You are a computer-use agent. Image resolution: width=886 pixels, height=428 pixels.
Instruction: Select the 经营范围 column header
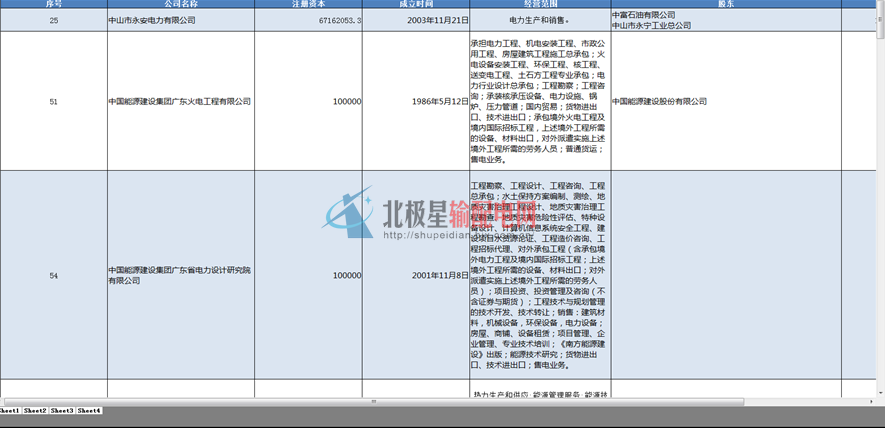click(x=540, y=3)
